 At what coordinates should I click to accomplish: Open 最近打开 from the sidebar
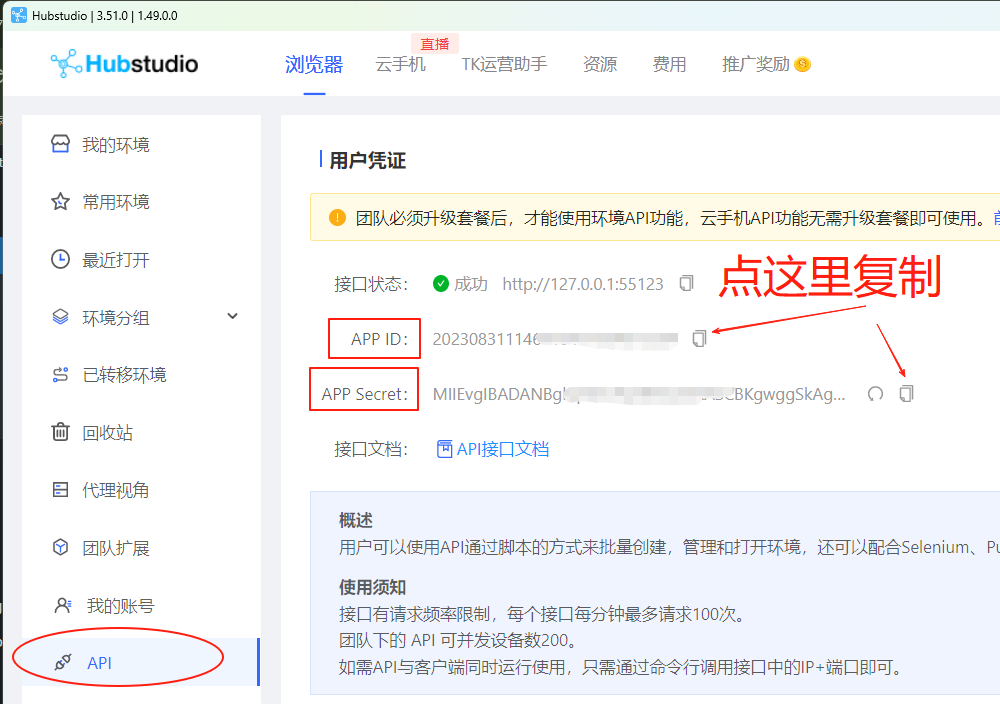point(120,259)
